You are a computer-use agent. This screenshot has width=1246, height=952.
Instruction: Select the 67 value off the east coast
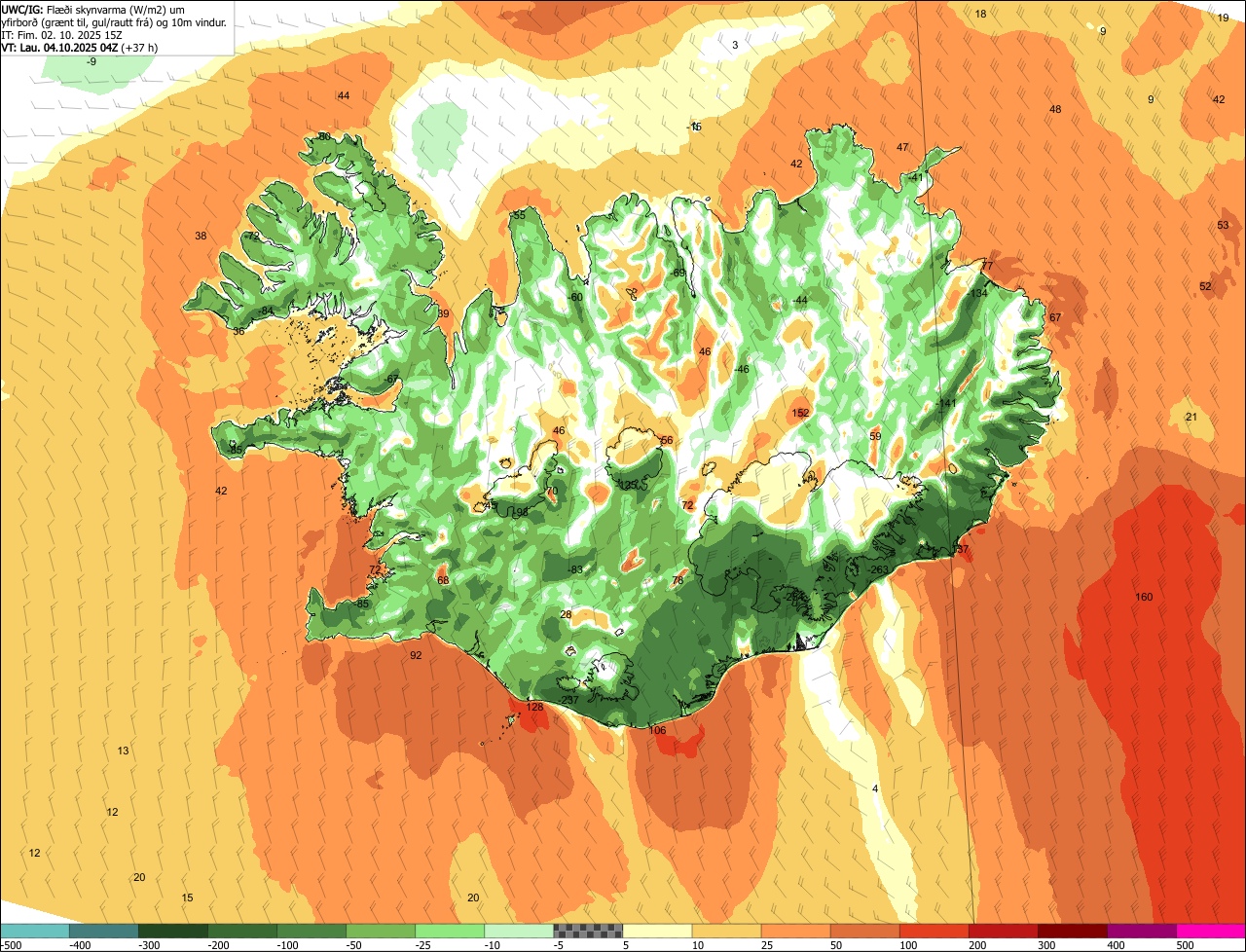tap(1055, 317)
